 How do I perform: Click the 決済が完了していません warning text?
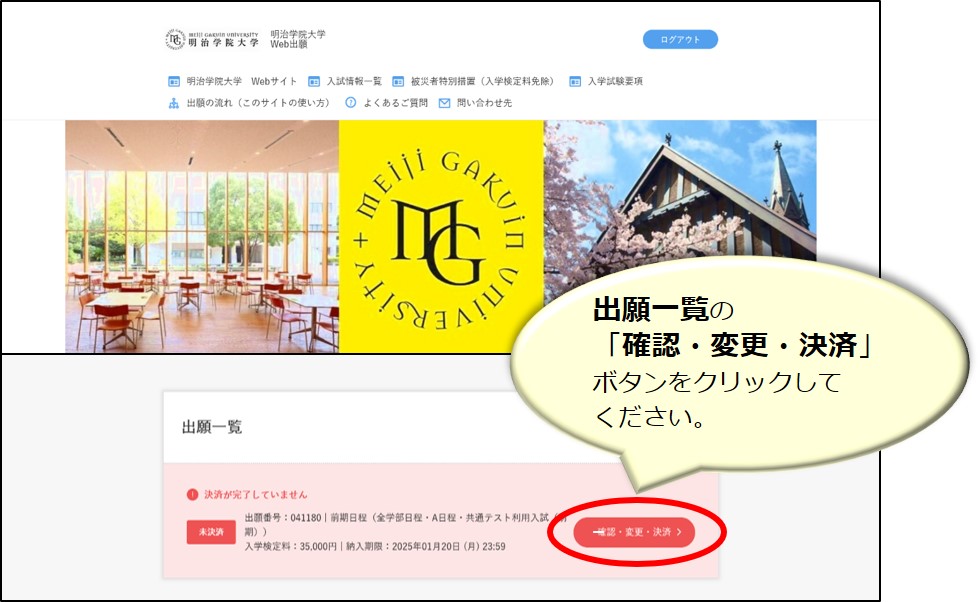click(256, 494)
